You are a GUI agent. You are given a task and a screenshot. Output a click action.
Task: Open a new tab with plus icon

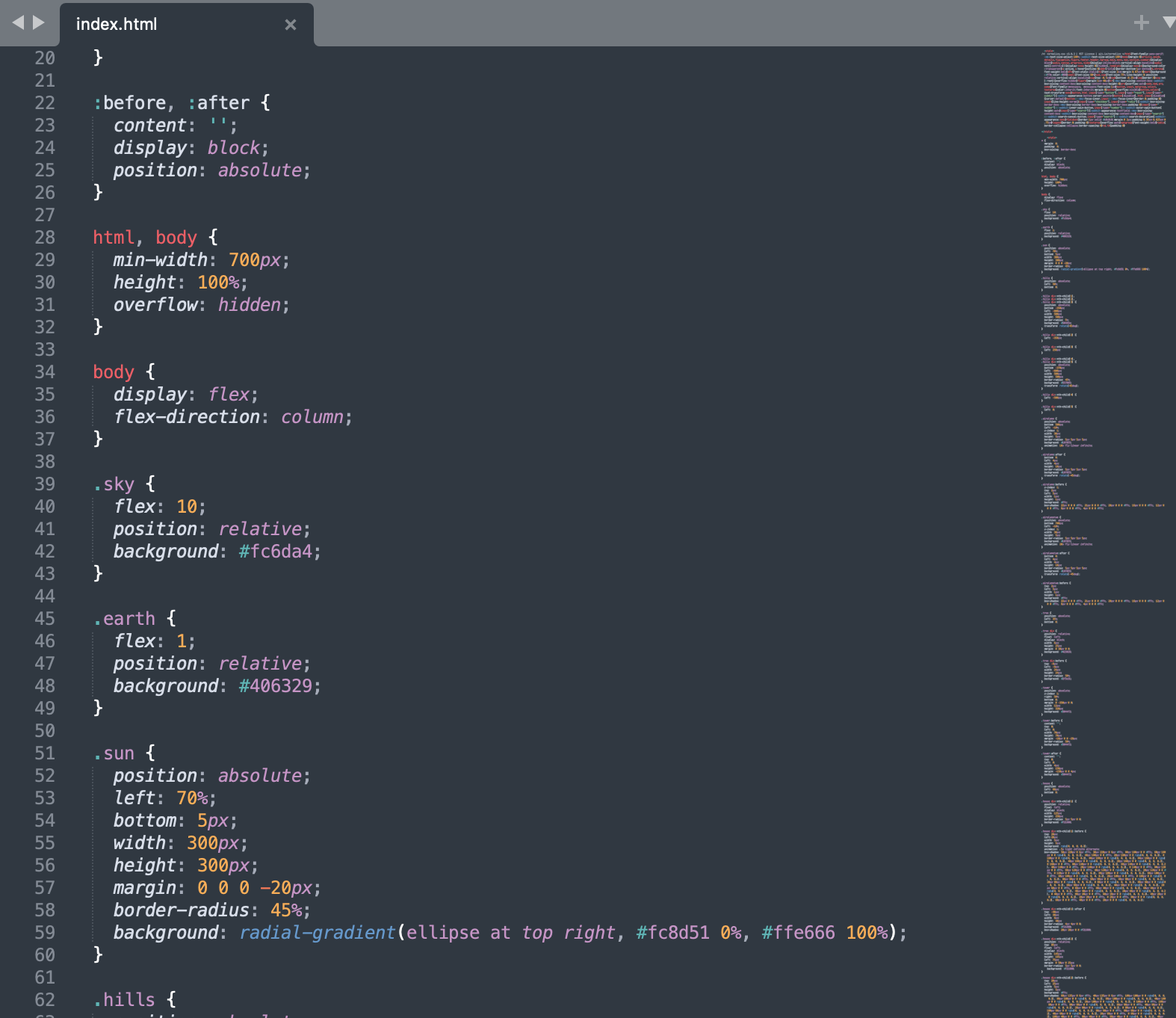coord(1141,22)
